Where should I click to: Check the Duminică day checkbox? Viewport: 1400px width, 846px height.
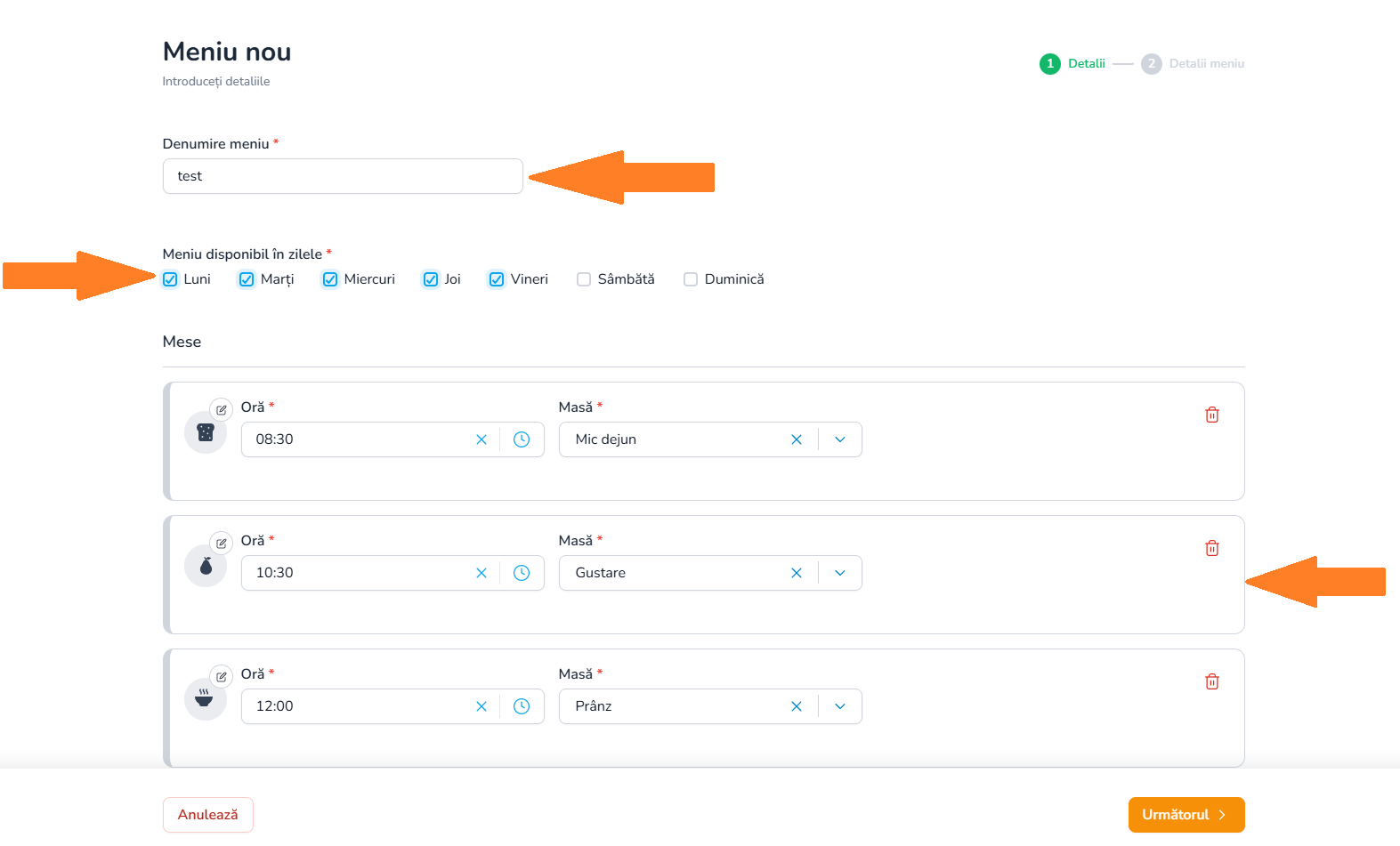tap(691, 279)
